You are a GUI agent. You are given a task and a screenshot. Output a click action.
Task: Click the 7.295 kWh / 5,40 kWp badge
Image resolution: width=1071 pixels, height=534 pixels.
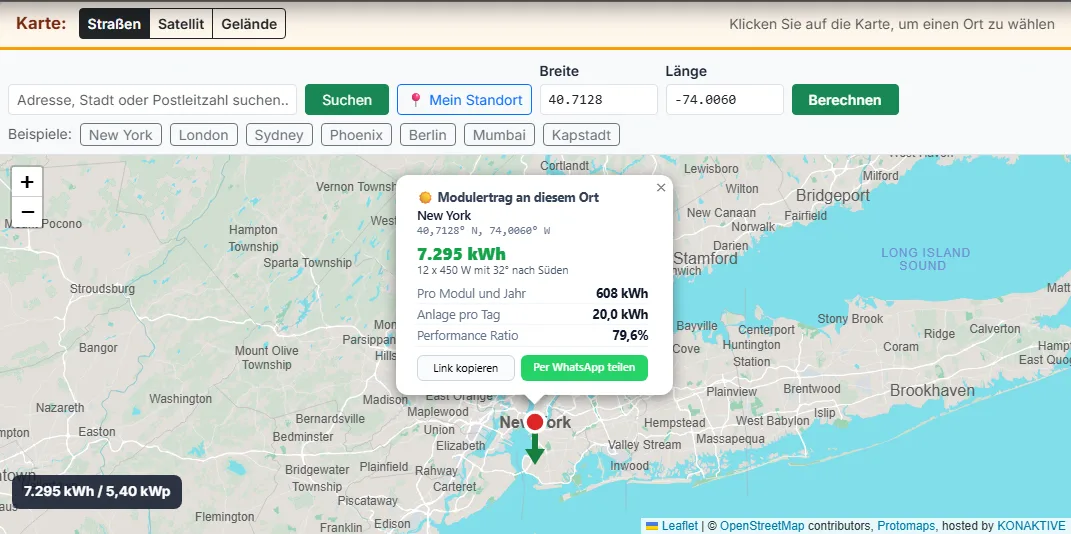coord(97,492)
